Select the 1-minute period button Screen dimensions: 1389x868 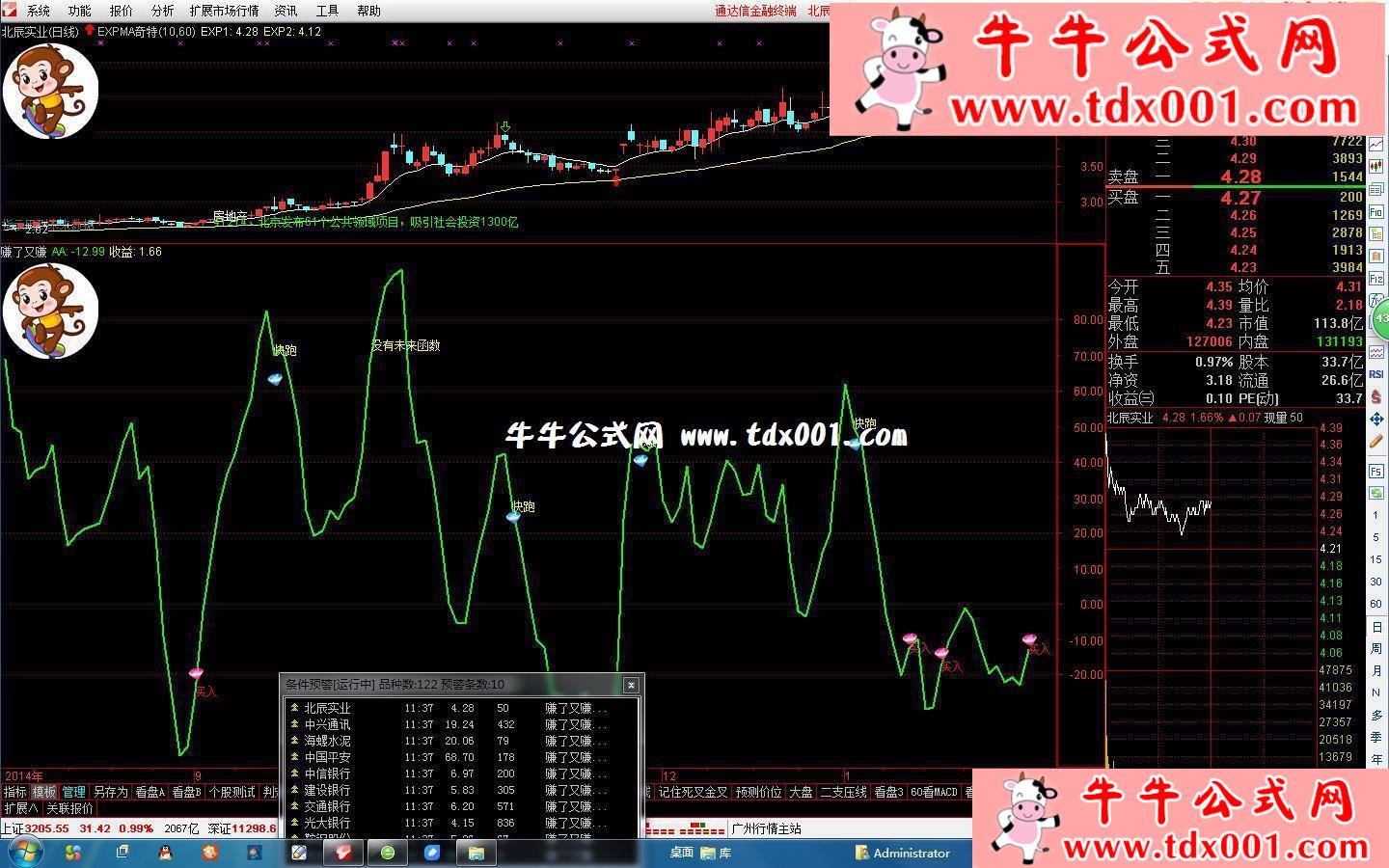[x=1376, y=515]
